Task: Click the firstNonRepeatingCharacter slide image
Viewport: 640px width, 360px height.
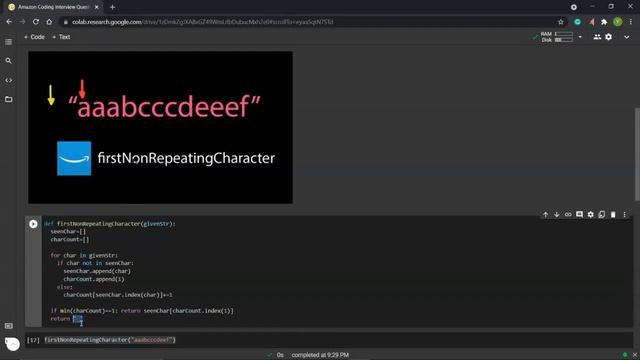Action: pos(160,127)
